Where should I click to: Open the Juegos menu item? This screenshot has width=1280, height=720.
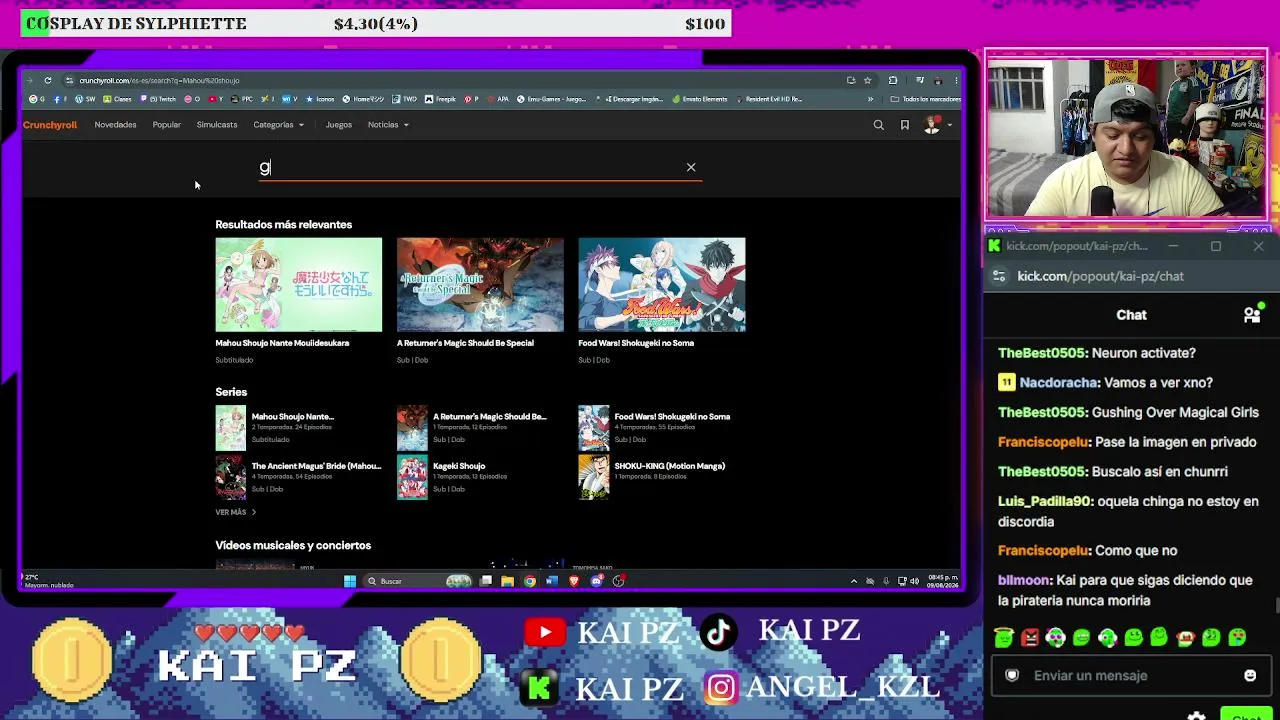(x=338, y=125)
